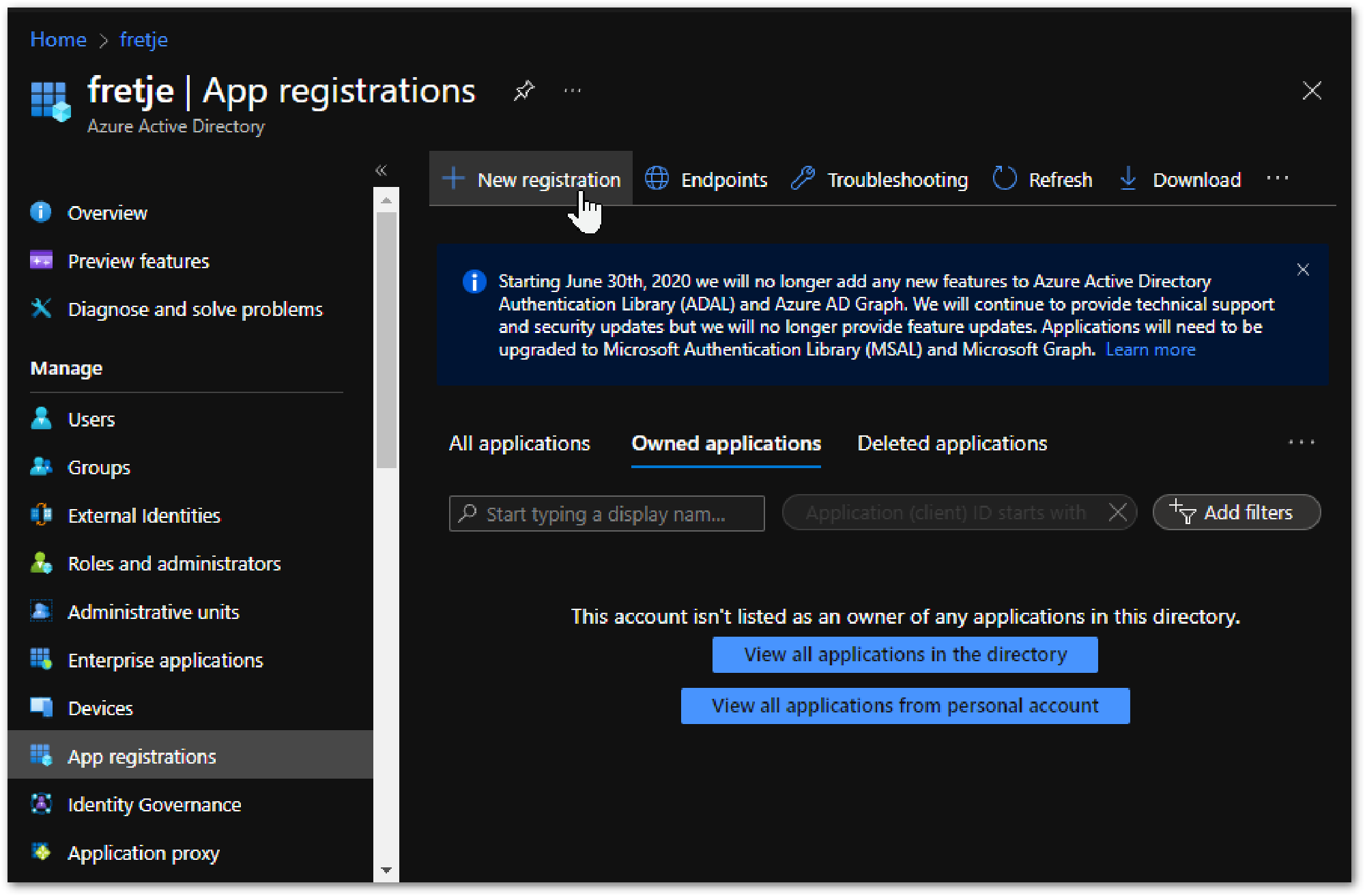Open Users from the sidebar
Image resolution: width=1365 pixels, height=896 pixels.
pos(91,419)
